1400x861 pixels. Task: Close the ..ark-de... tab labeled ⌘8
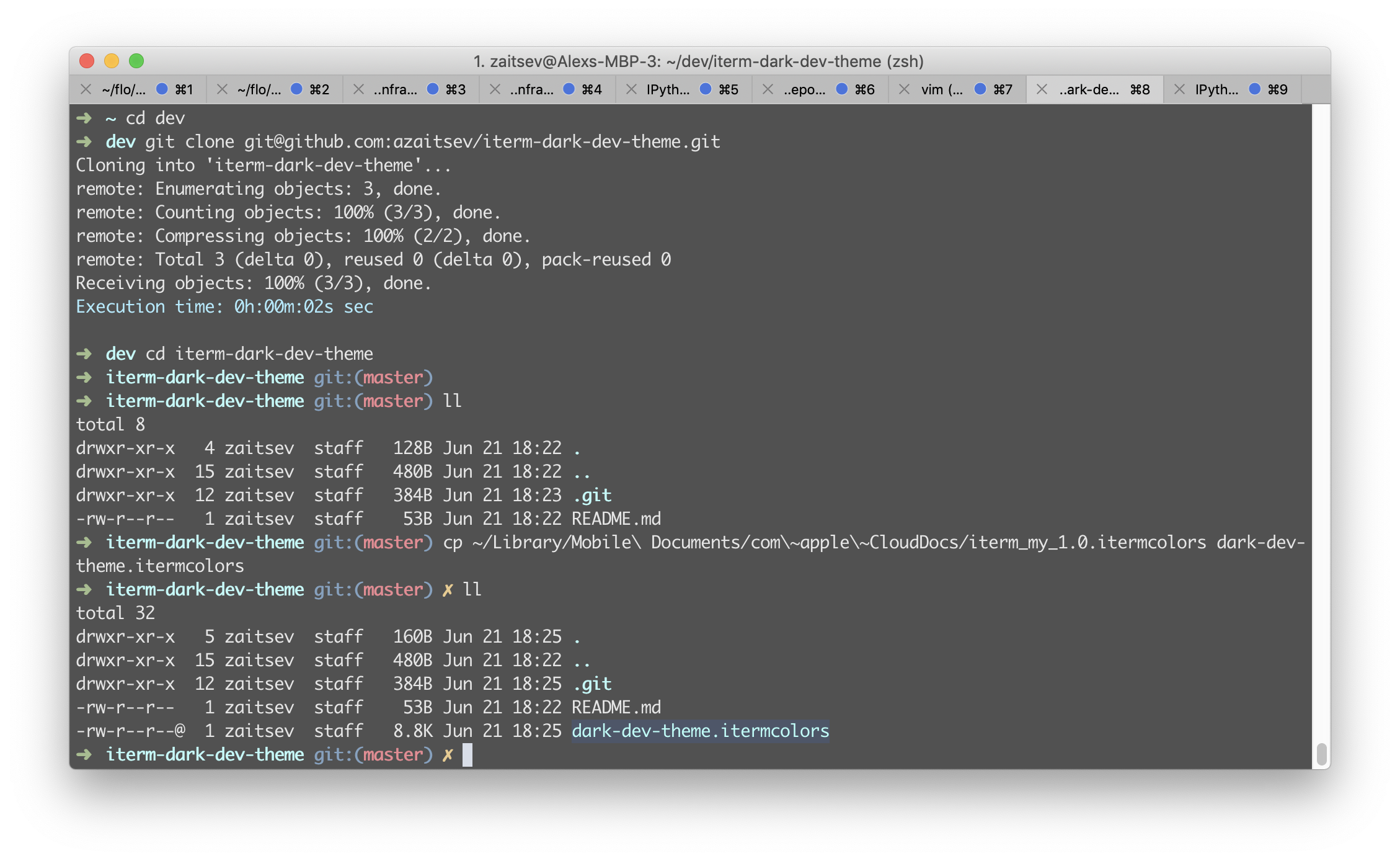pos(1042,89)
